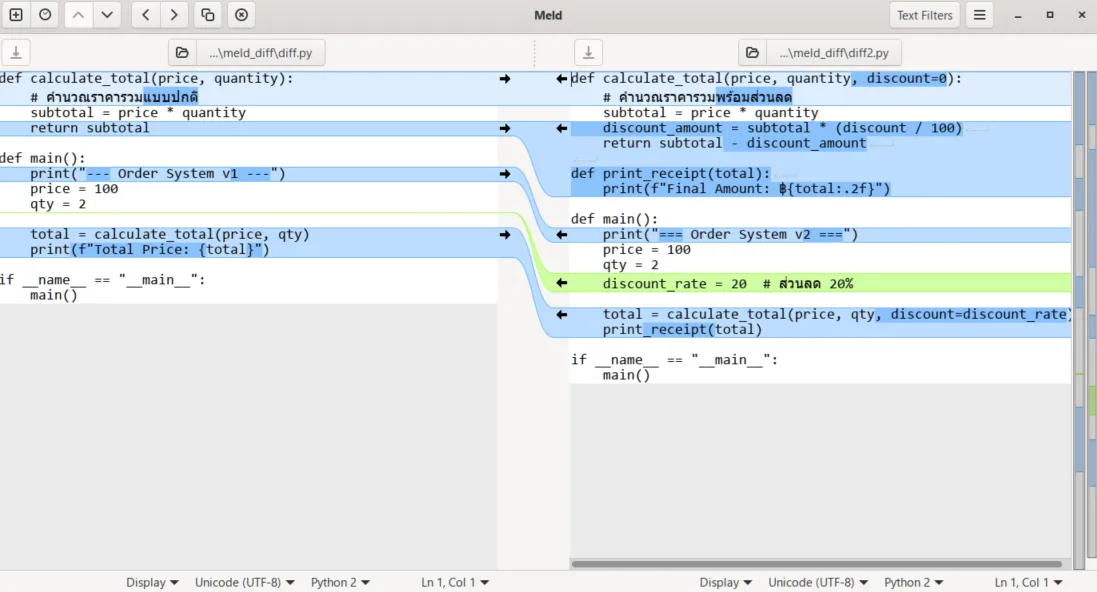Open the Text Filters button
The width and height of the screenshot is (1097, 592).
coord(924,15)
